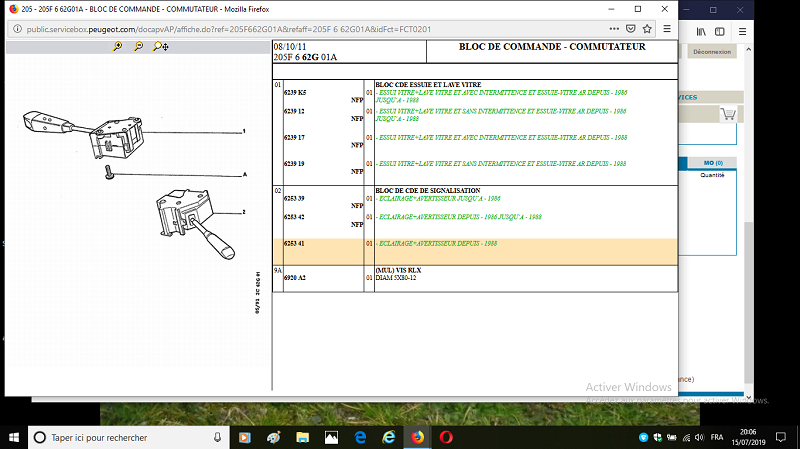Click the zoom out magnifier icon
This screenshot has width=800, height=449.
(138, 46)
